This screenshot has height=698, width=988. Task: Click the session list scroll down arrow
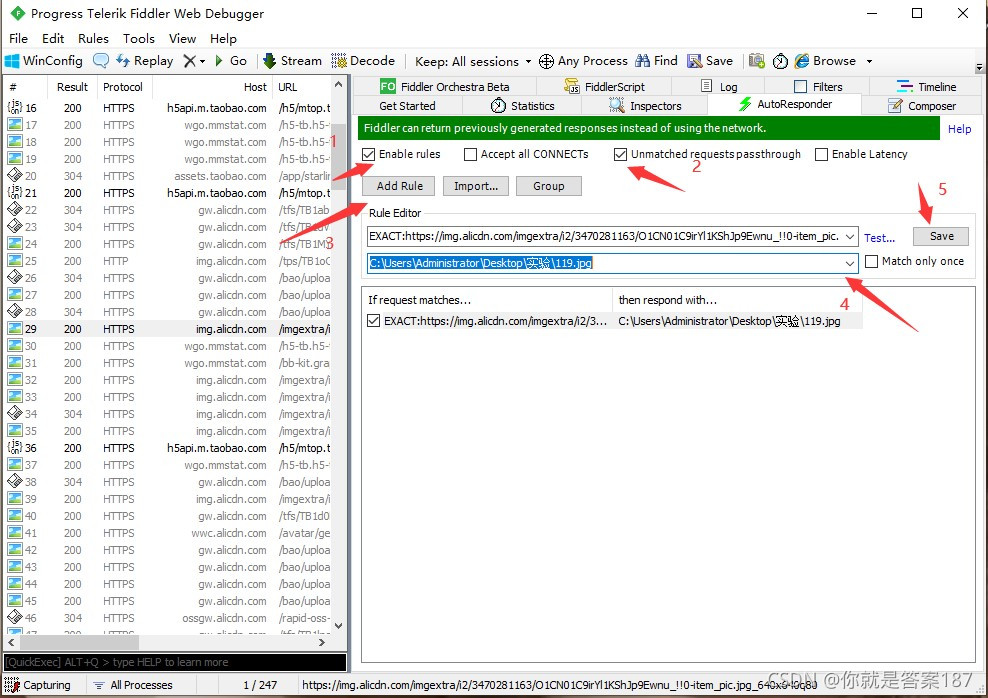pos(339,626)
